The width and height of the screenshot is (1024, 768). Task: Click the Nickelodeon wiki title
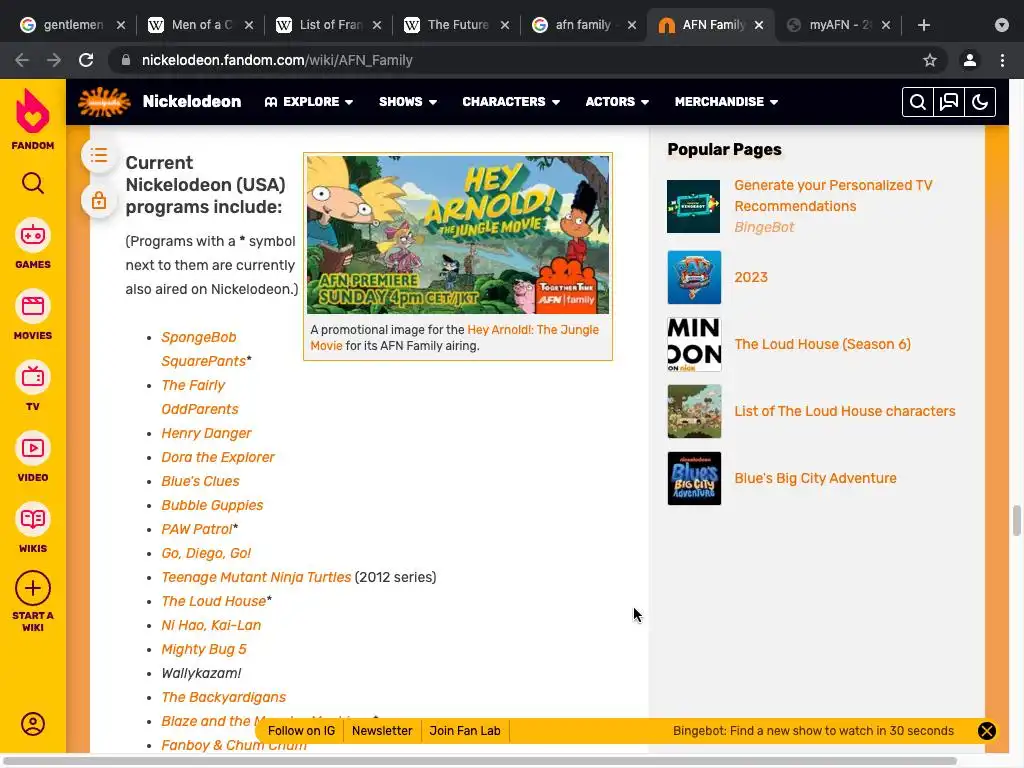(192, 102)
